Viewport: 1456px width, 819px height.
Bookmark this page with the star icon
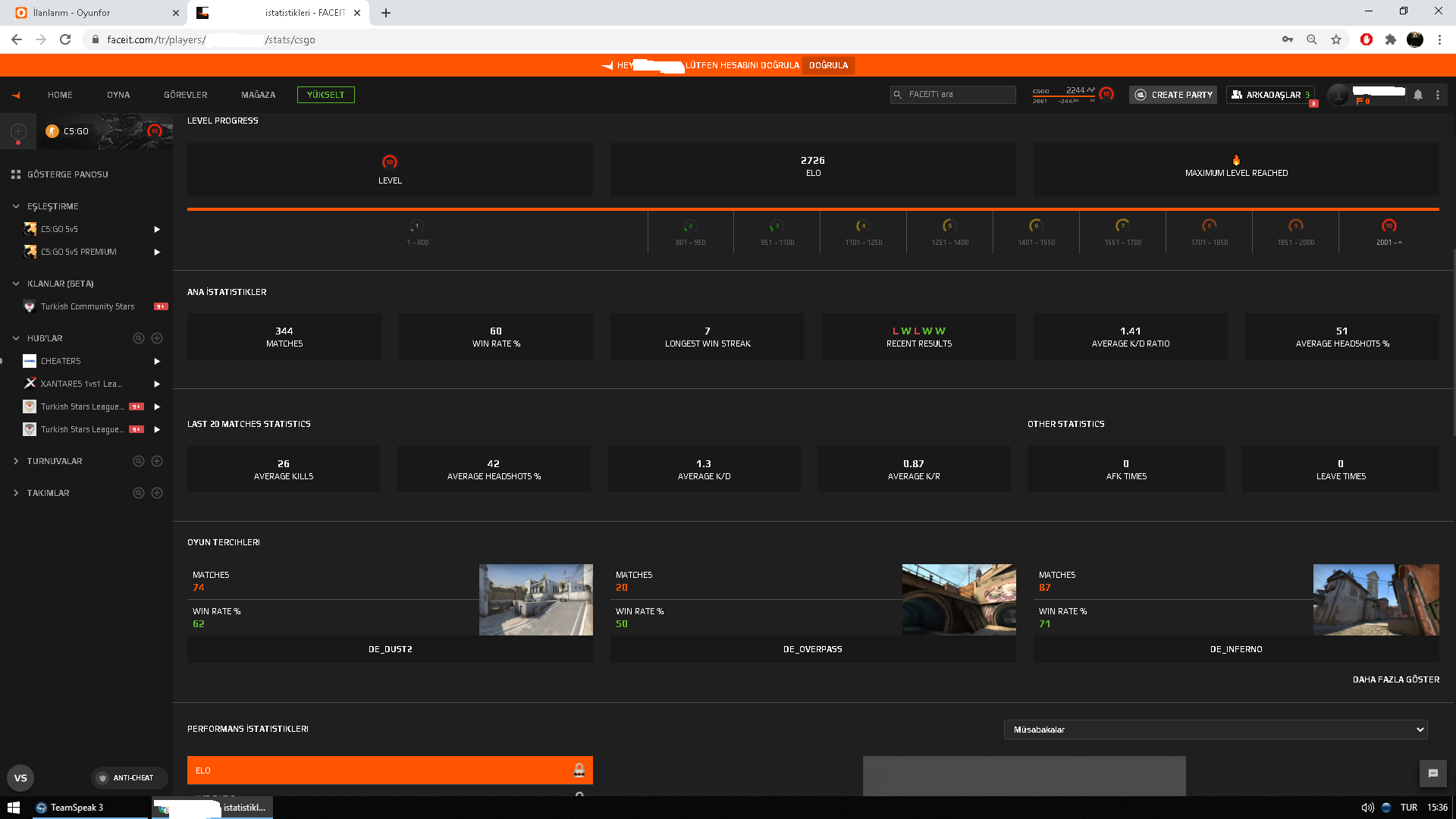(x=1336, y=39)
